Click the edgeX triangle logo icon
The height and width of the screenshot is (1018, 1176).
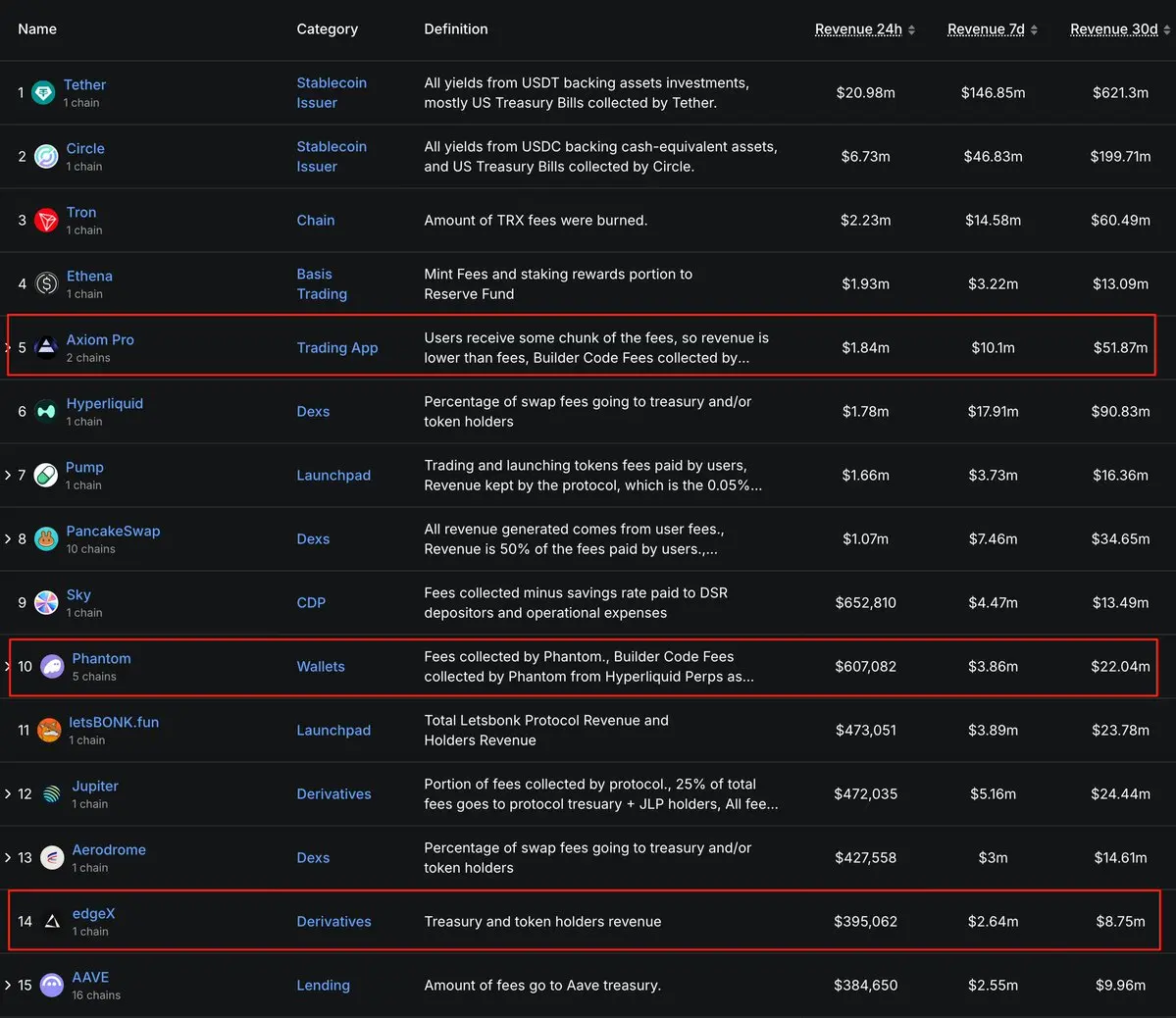[x=52, y=921]
